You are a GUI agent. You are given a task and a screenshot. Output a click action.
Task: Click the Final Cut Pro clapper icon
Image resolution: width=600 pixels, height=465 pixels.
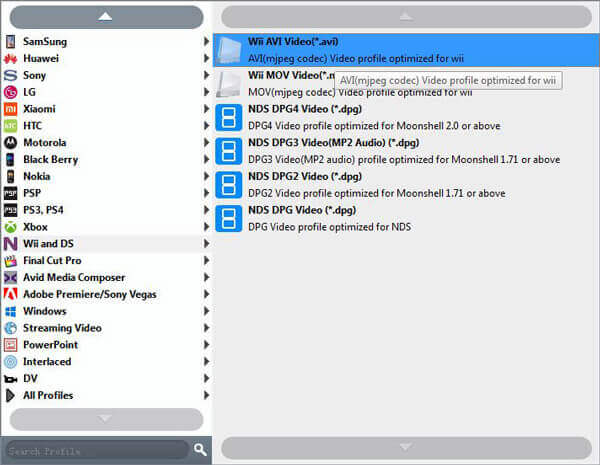pyautogui.click(x=10, y=261)
